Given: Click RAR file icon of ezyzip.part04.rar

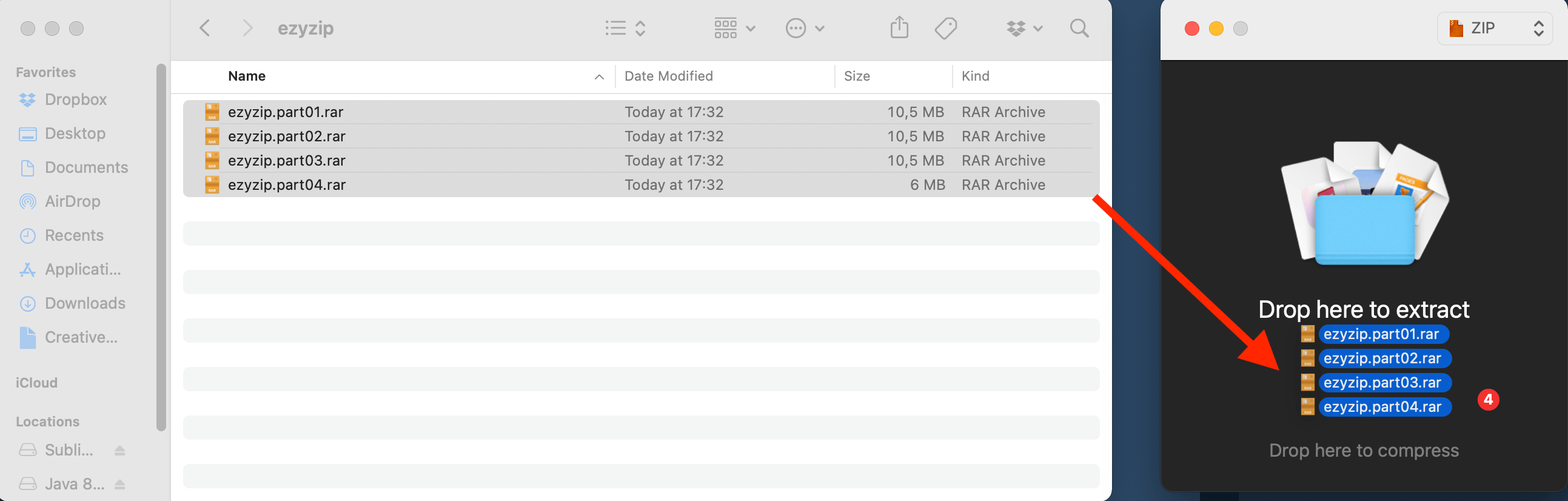Looking at the screenshot, I should coord(212,185).
